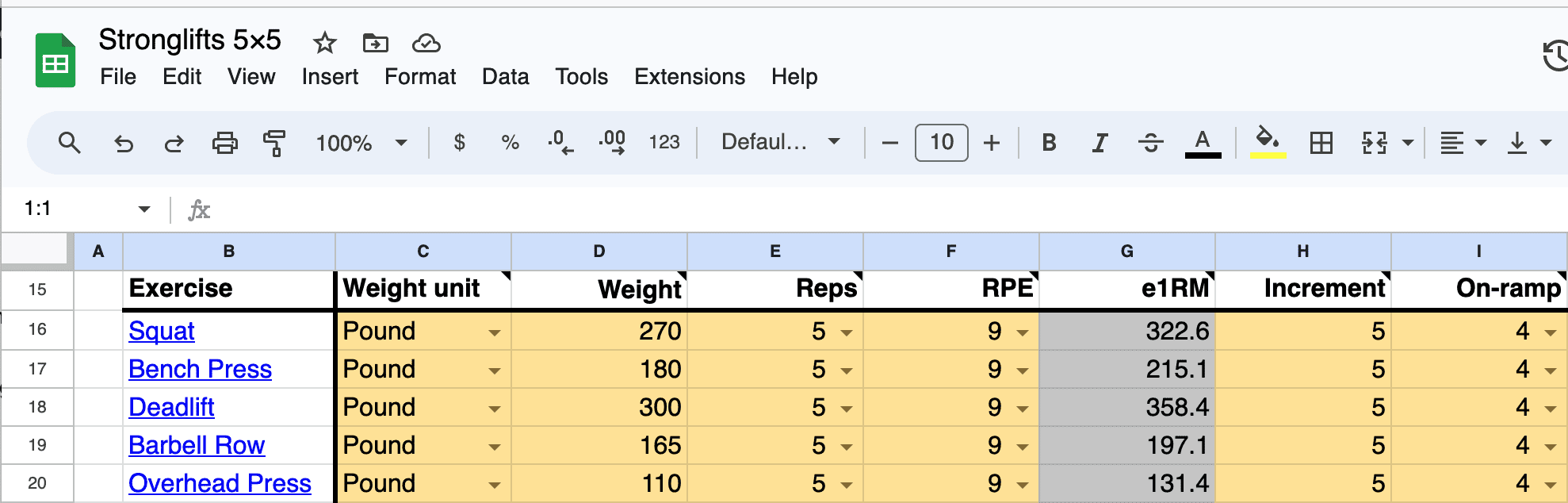The width and height of the screenshot is (1568, 503).
Task: Open name box dropdown arrow
Action: pos(144,209)
